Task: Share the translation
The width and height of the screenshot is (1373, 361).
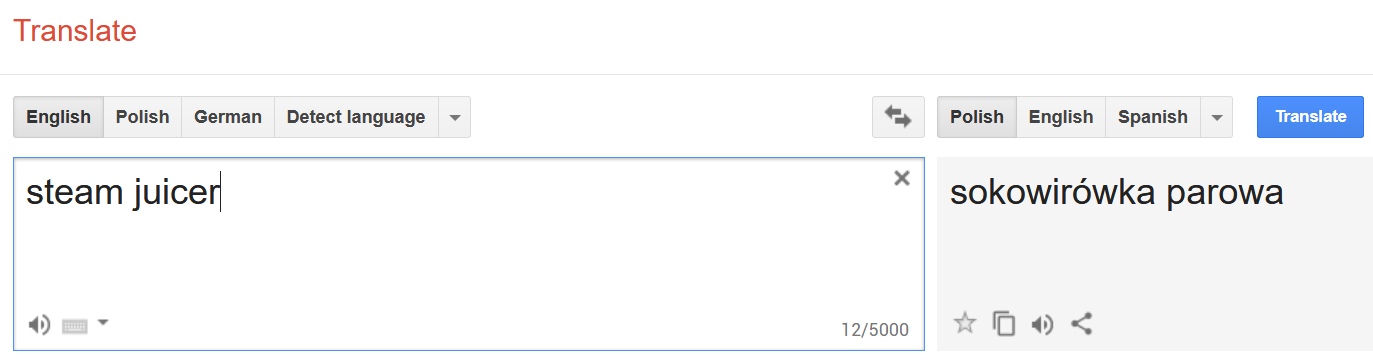Action: [1081, 323]
